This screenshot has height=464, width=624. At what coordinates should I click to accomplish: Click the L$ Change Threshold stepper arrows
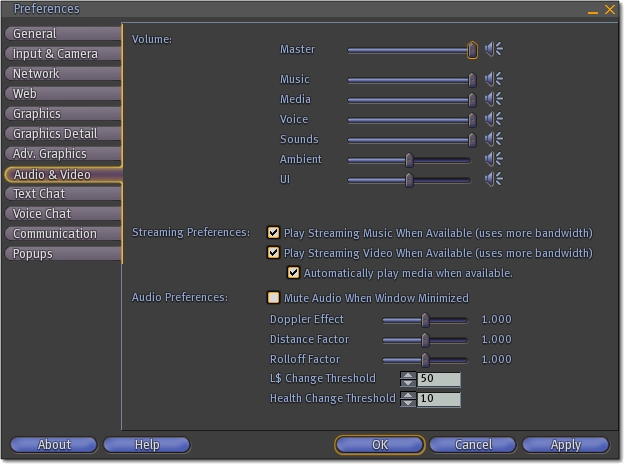[407, 379]
